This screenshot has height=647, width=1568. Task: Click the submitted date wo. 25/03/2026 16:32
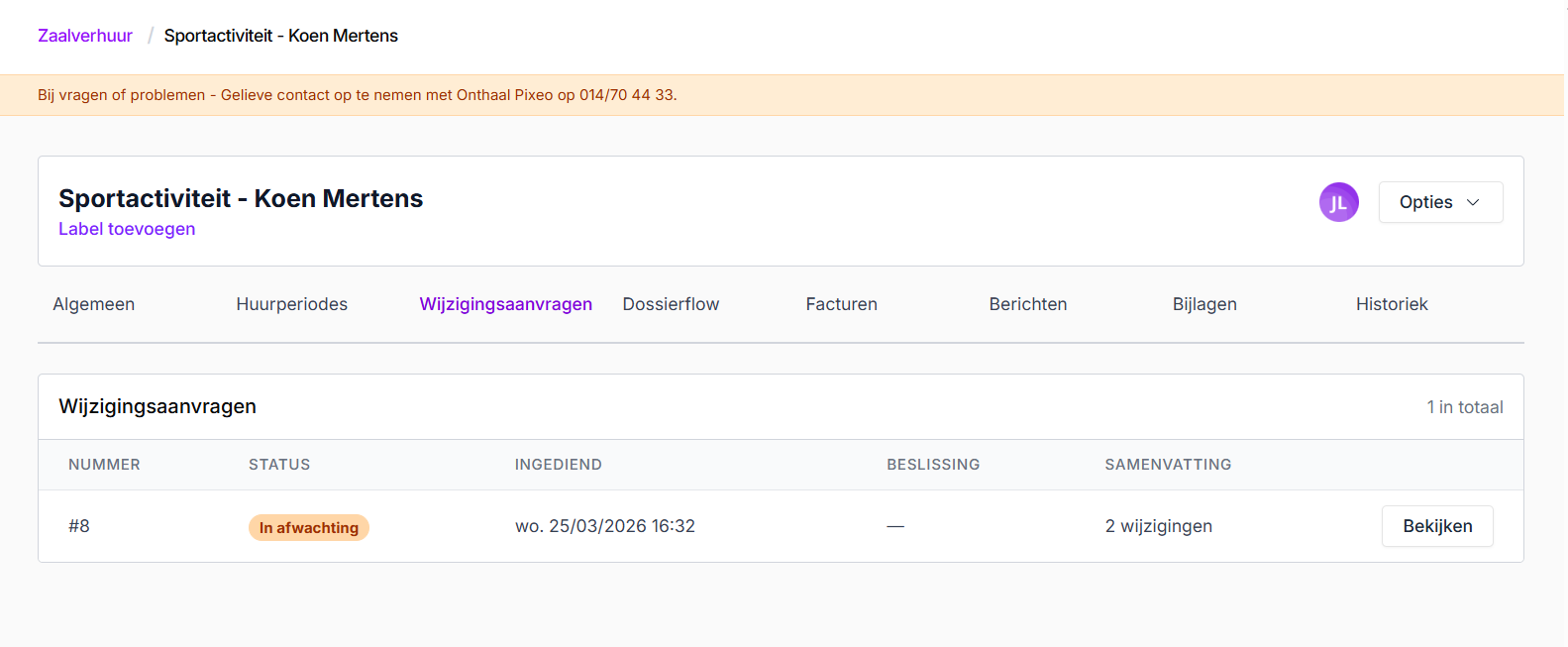pos(604,526)
